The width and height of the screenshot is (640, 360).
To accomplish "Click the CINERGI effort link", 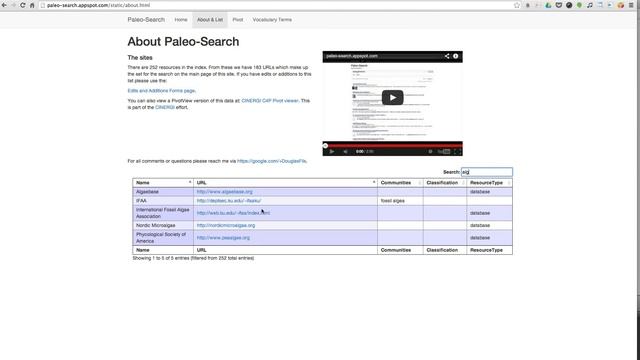I will click(x=164, y=107).
